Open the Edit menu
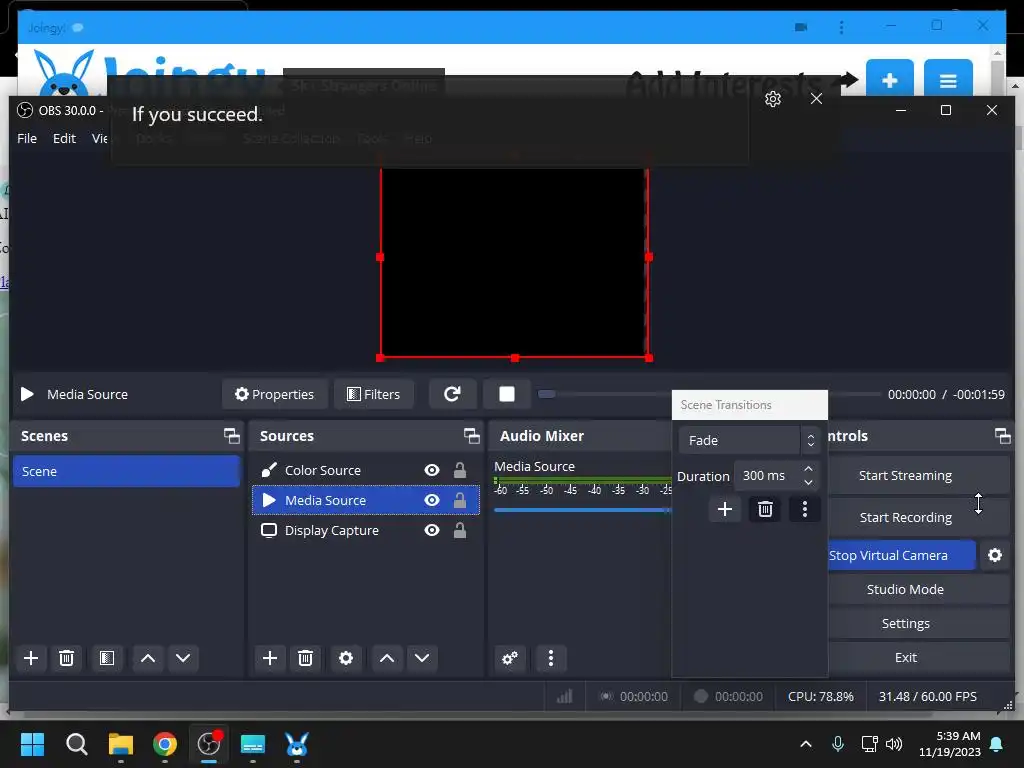This screenshot has height=768, width=1024. pyautogui.click(x=64, y=138)
